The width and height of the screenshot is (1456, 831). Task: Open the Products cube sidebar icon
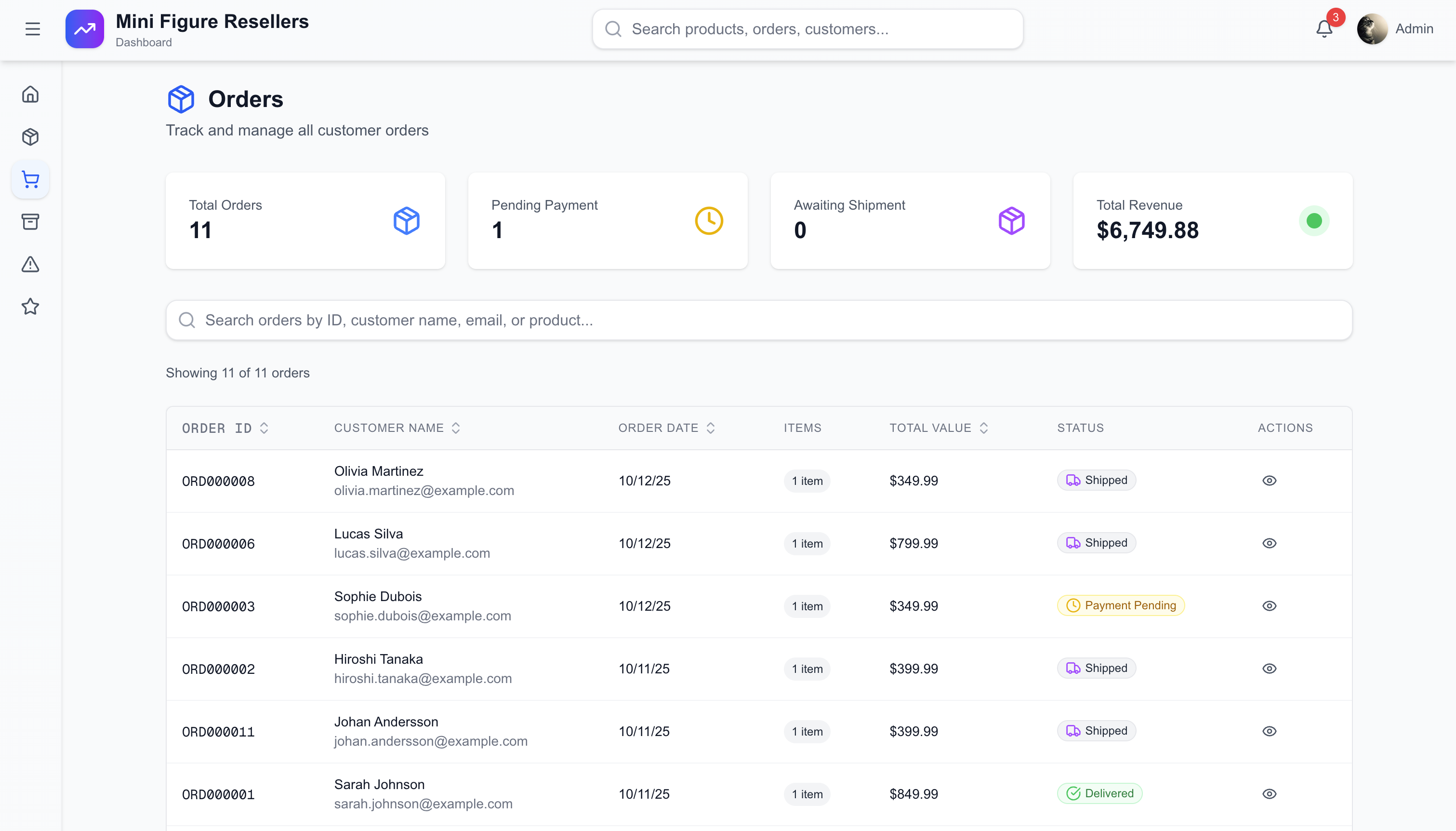pos(30,137)
